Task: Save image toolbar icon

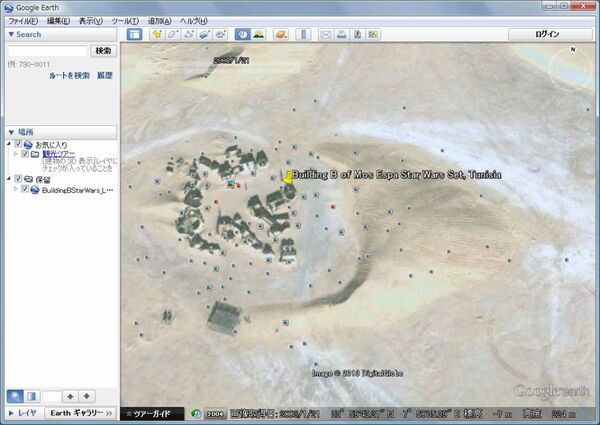Action: point(357,34)
